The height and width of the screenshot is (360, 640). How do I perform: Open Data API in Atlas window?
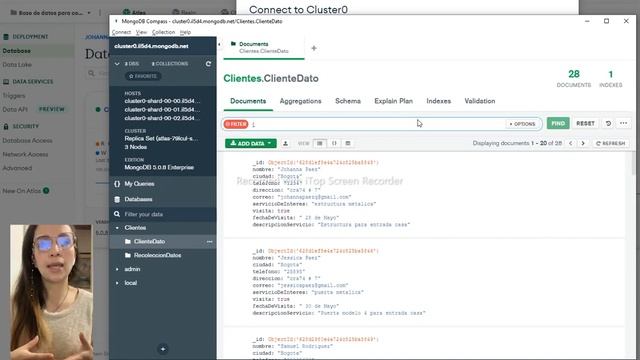tap(15, 109)
